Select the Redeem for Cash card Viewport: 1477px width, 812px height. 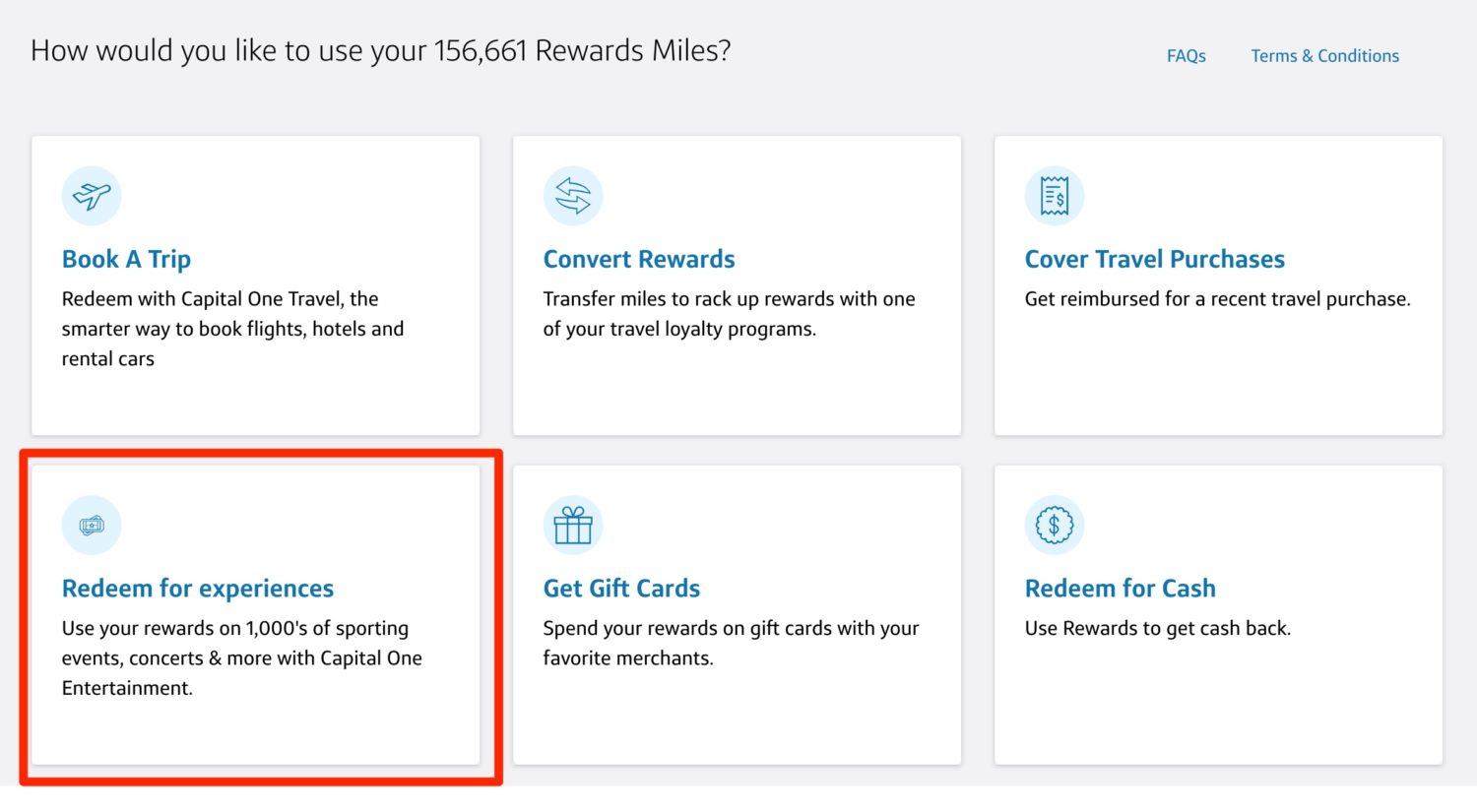1218,615
